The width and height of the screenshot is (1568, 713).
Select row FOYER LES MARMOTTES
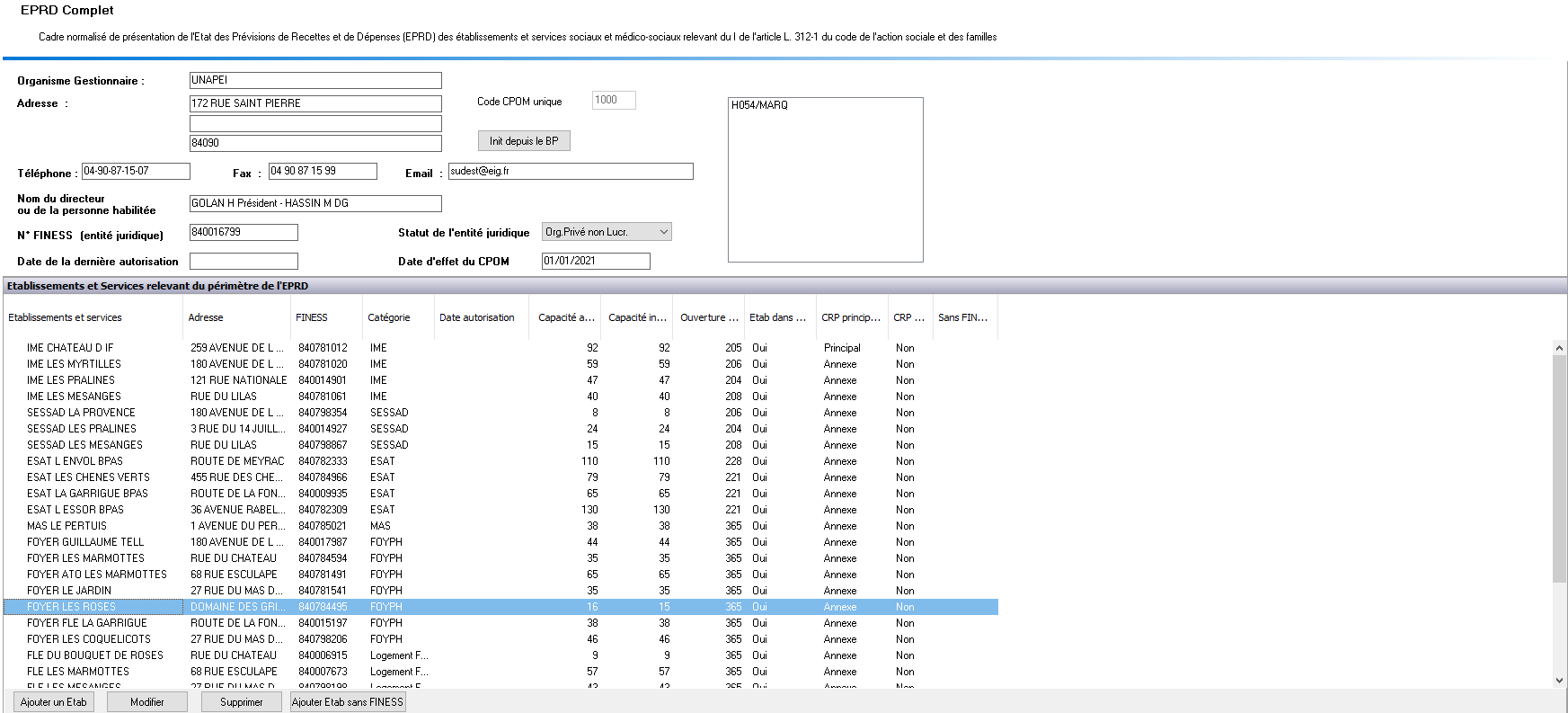[x=501, y=558]
